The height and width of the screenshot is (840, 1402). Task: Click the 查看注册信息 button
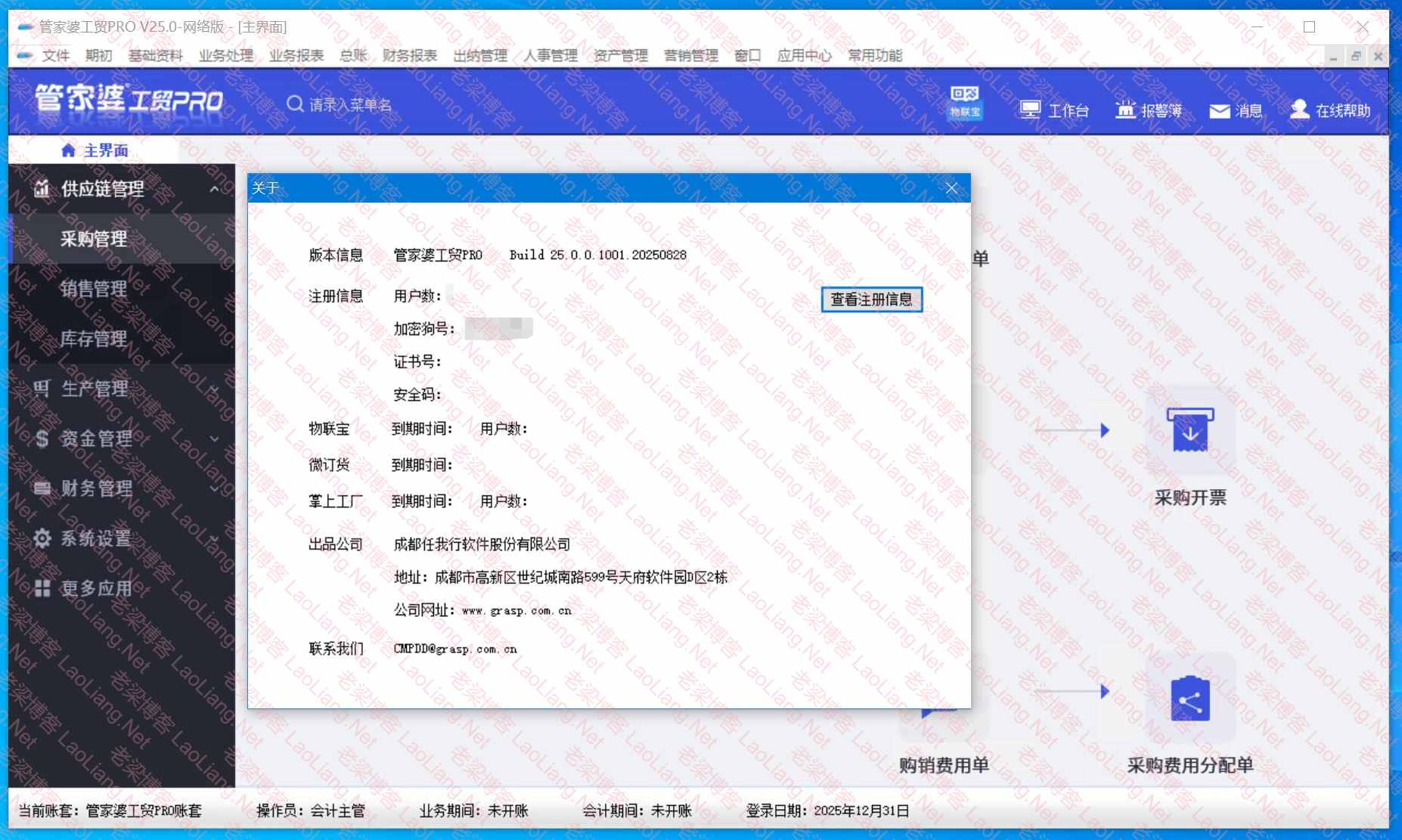871,299
